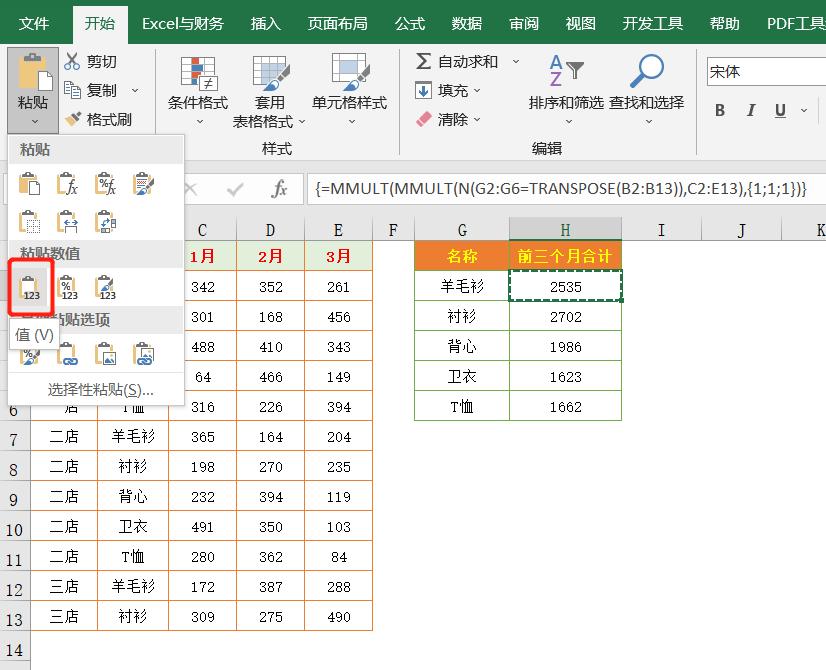Toggle bold formatting with the B button
This screenshot has width=826, height=670.
pyautogui.click(x=718, y=110)
